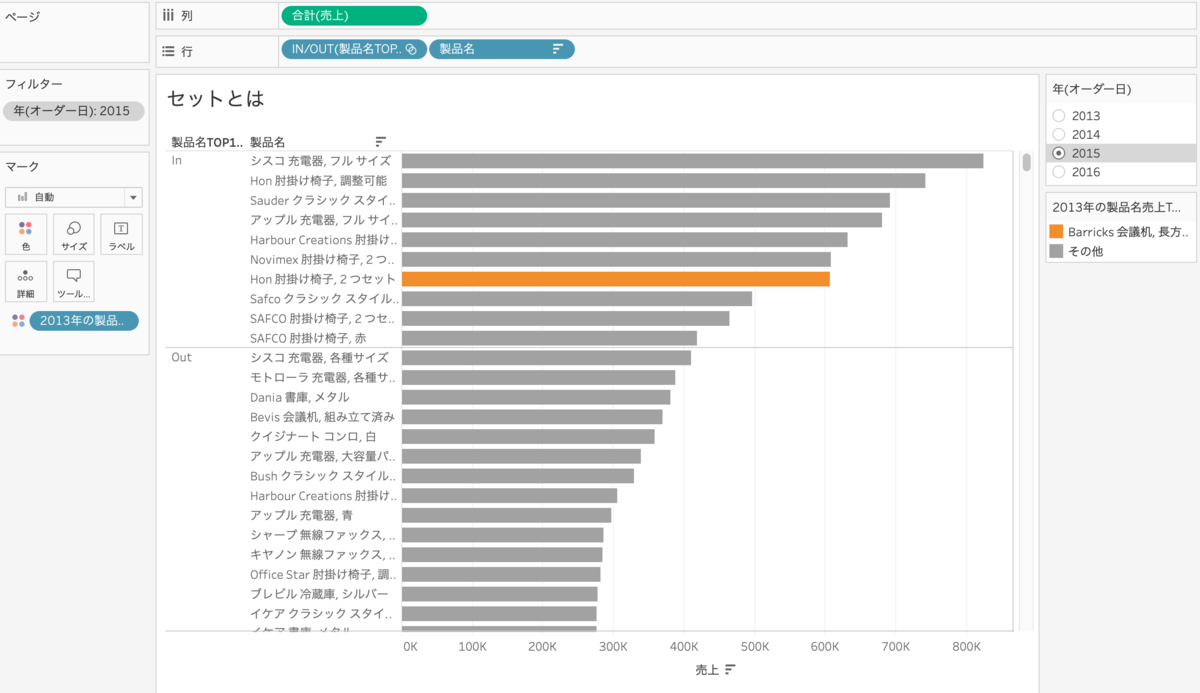
Task: Click the IN/OUT(製品名TOP..) row pill
Action: [x=354, y=49]
